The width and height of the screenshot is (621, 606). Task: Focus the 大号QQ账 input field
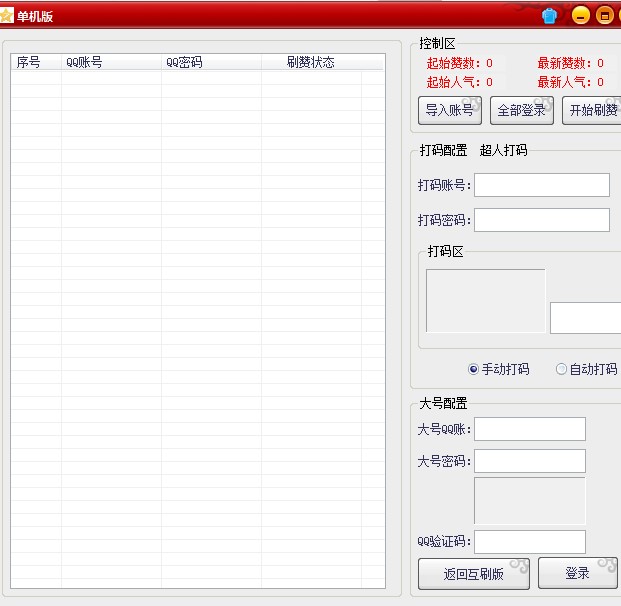click(530, 429)
